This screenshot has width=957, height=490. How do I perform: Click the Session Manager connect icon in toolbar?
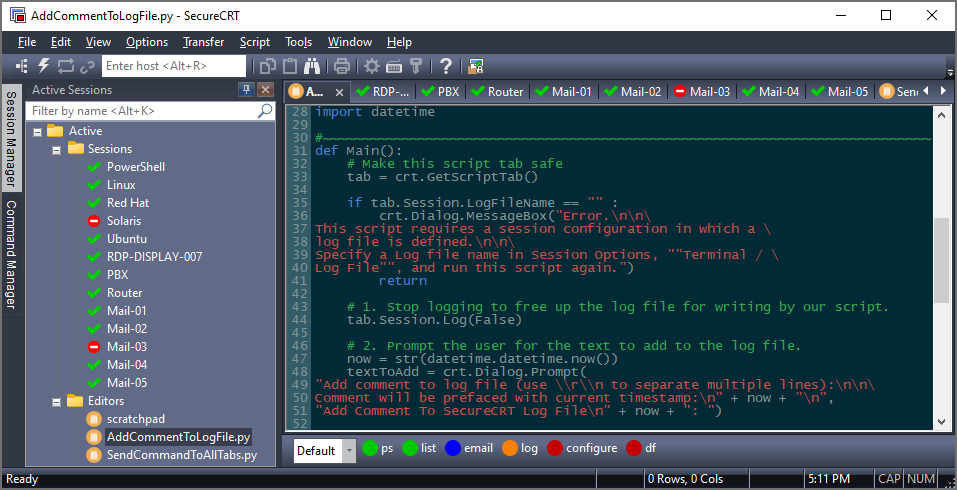pyautogui.click(x=23, y=66)
